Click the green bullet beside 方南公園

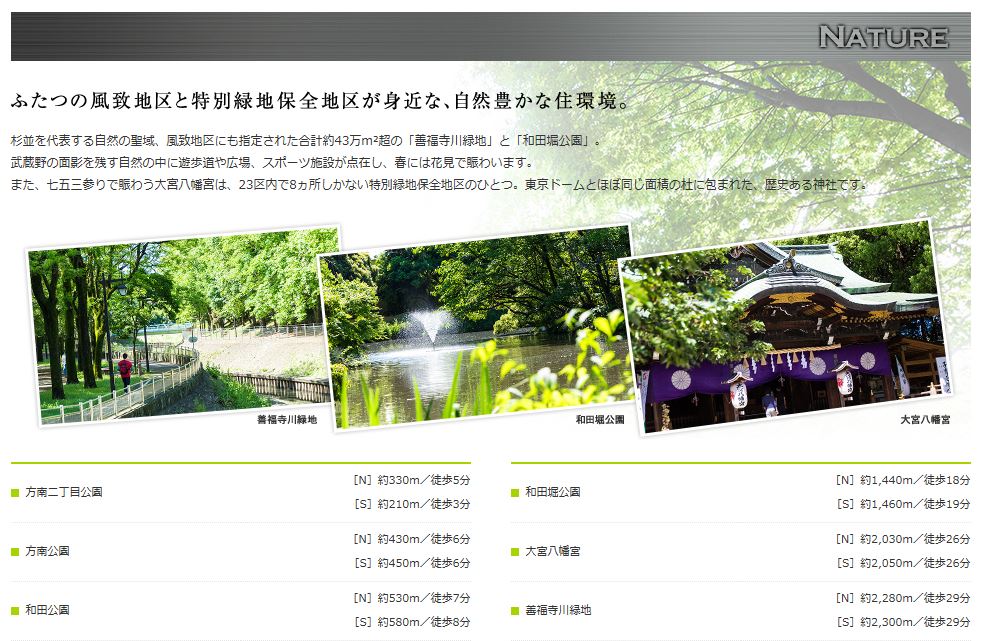pos(15,552)
